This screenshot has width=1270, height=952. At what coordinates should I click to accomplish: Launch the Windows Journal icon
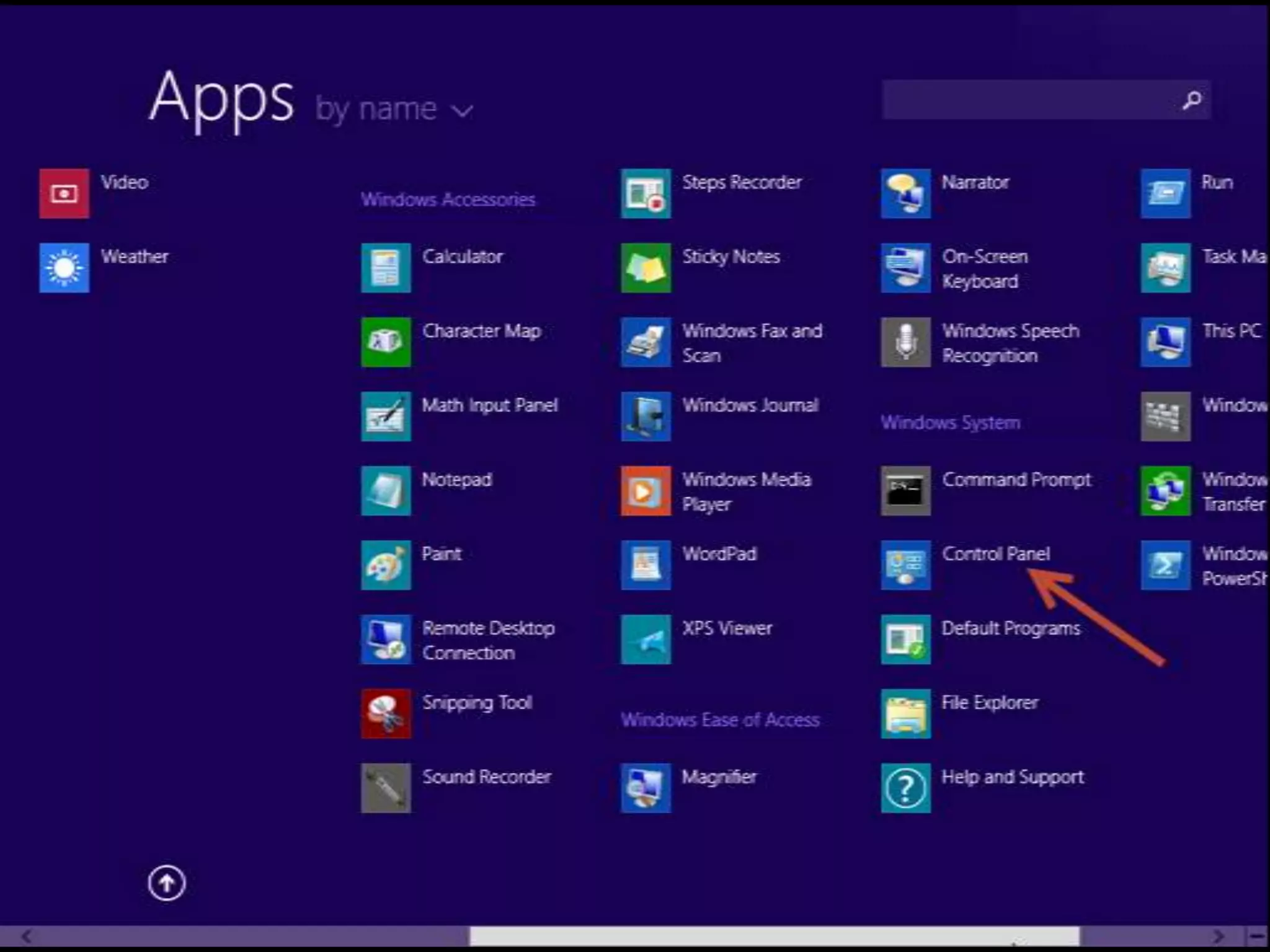646,416
